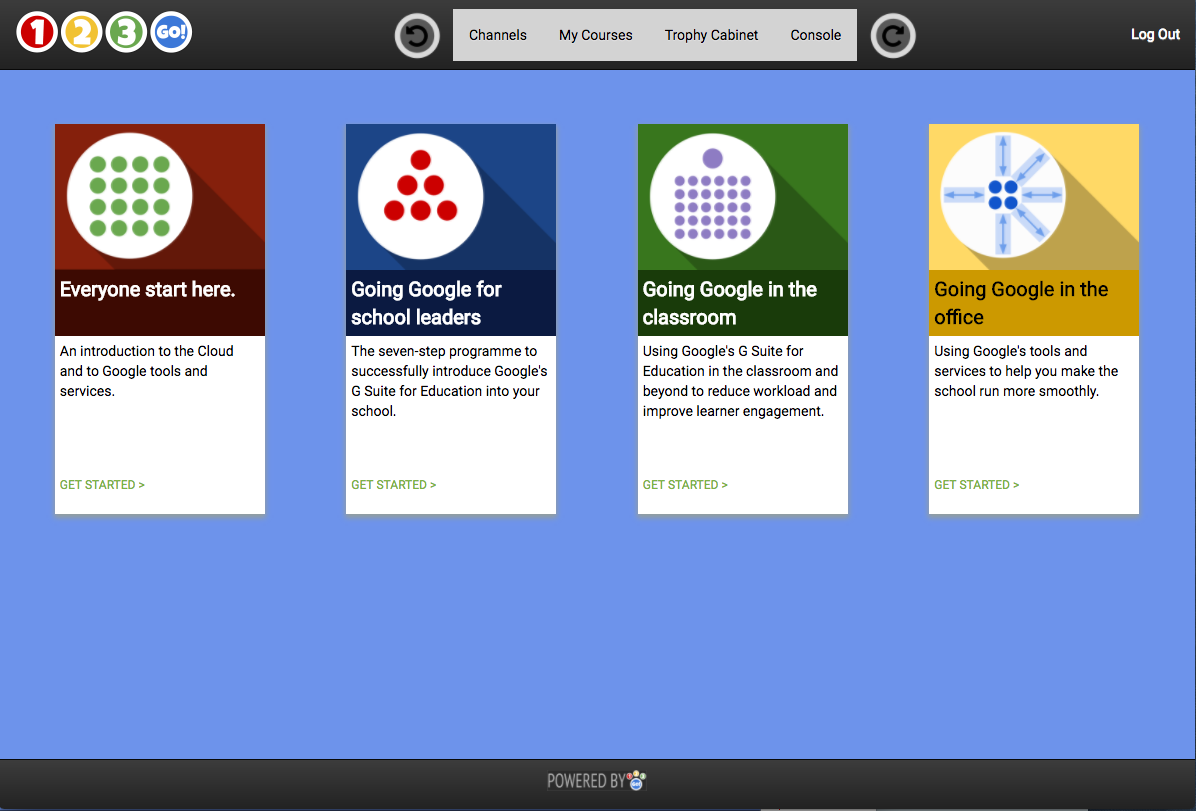Screen dimensions: 1196x811
Task: Click the 'reduce workload' classroom description text
Action: pyautogui.click(x=741, y=381)
